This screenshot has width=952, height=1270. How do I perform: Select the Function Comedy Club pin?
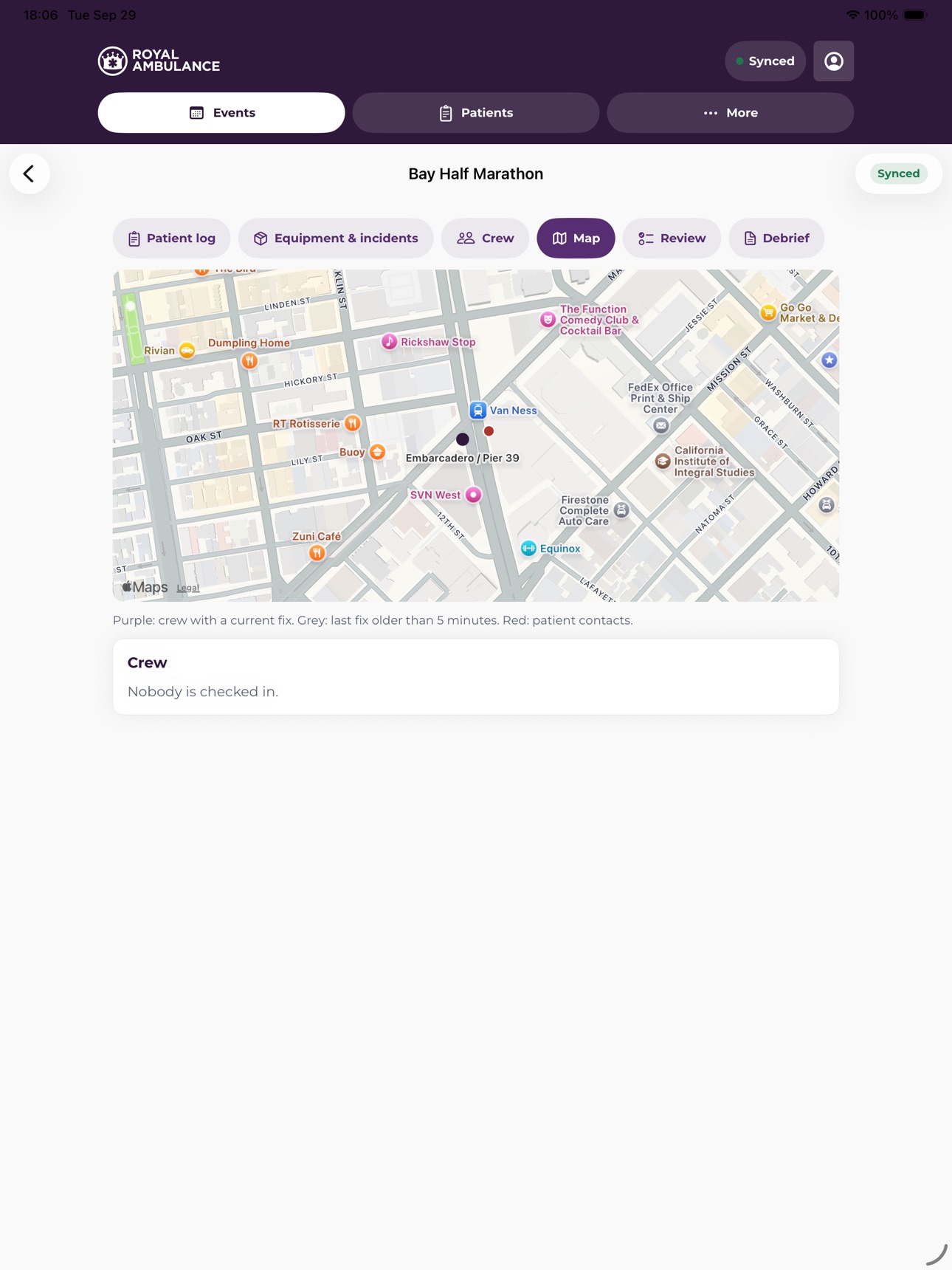click(548, 320)
